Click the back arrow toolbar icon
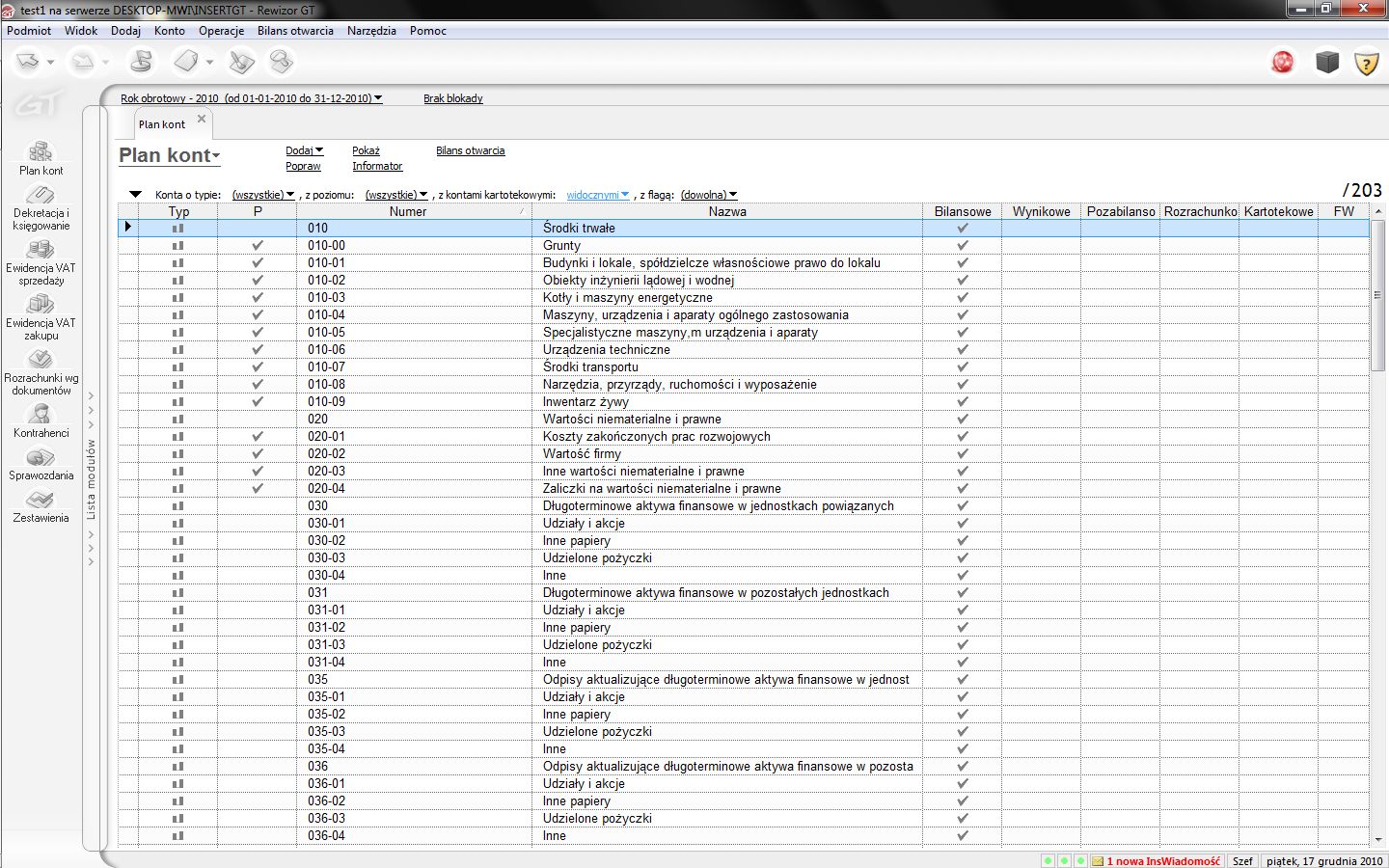This screenshot has width=1389, height=868. pos(28,62)
